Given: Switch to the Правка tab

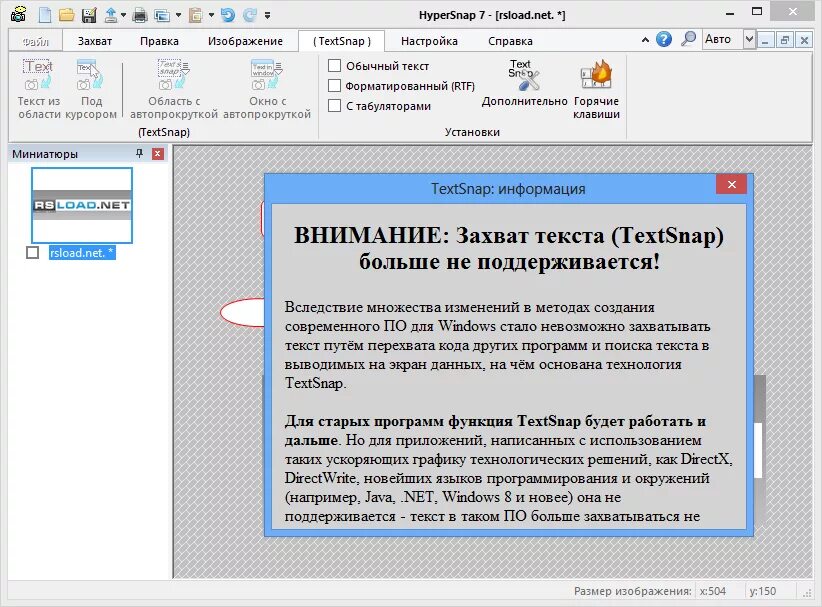Looking at the screenshot, I should click(x=159, y=41).
